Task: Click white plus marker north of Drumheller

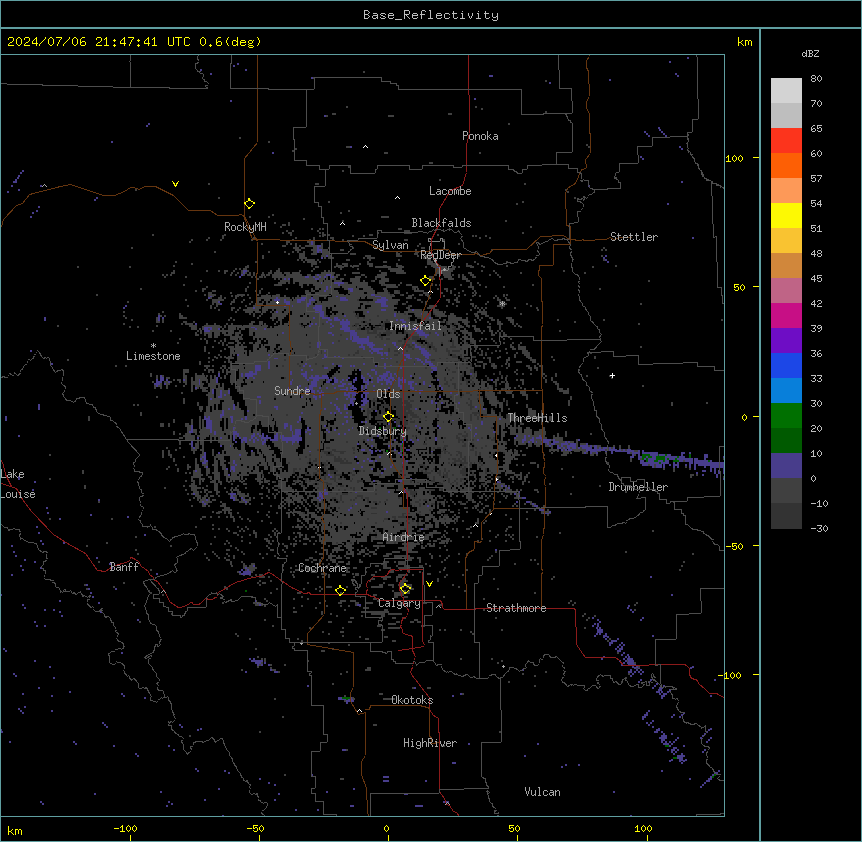Action: (x=612, y=376)
